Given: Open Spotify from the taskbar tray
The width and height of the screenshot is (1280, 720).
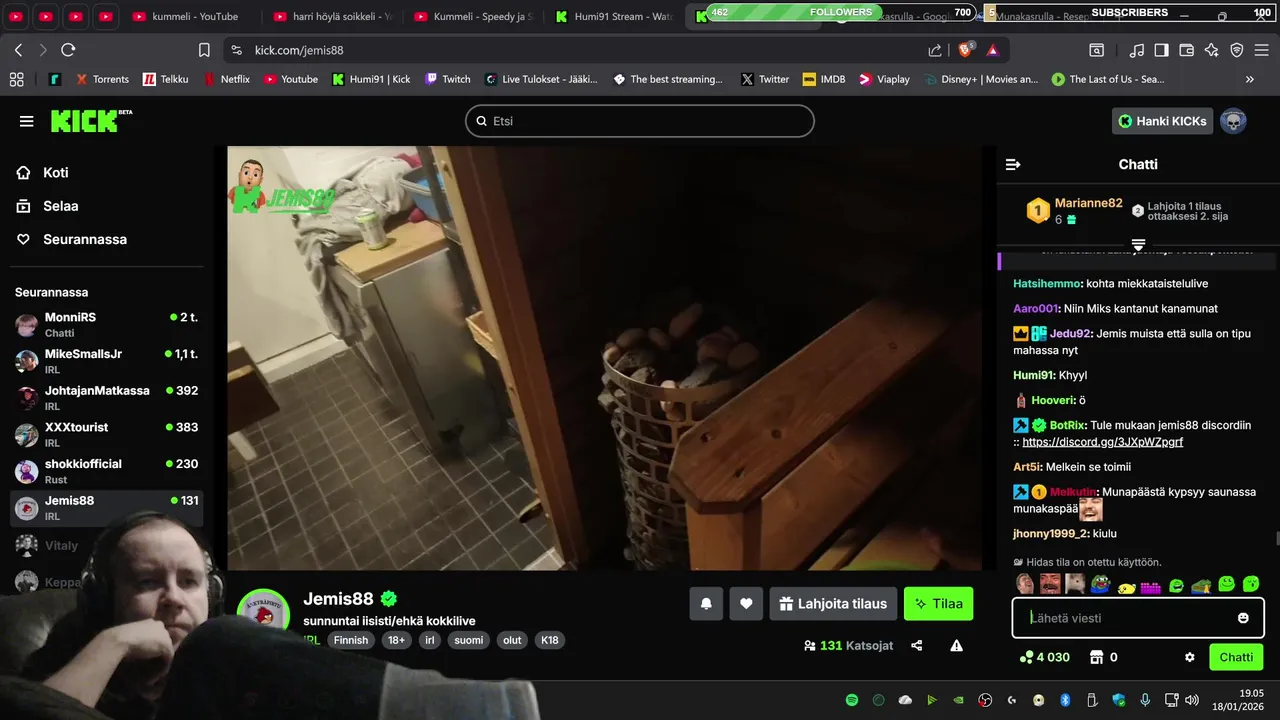Looking at the screenshot, I should [852, 700].
